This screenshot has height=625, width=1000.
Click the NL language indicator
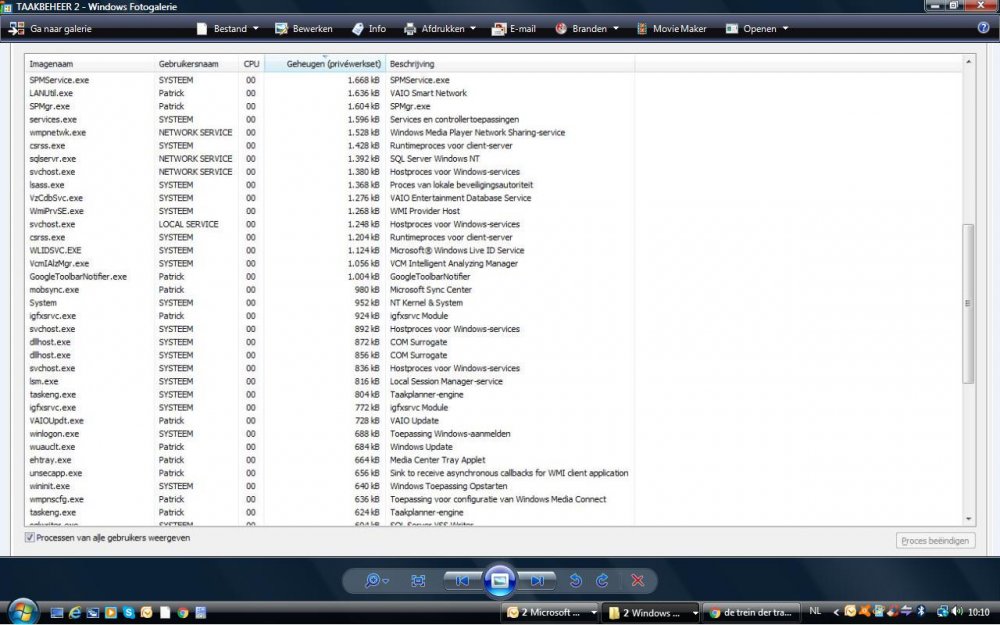(815, 611)
